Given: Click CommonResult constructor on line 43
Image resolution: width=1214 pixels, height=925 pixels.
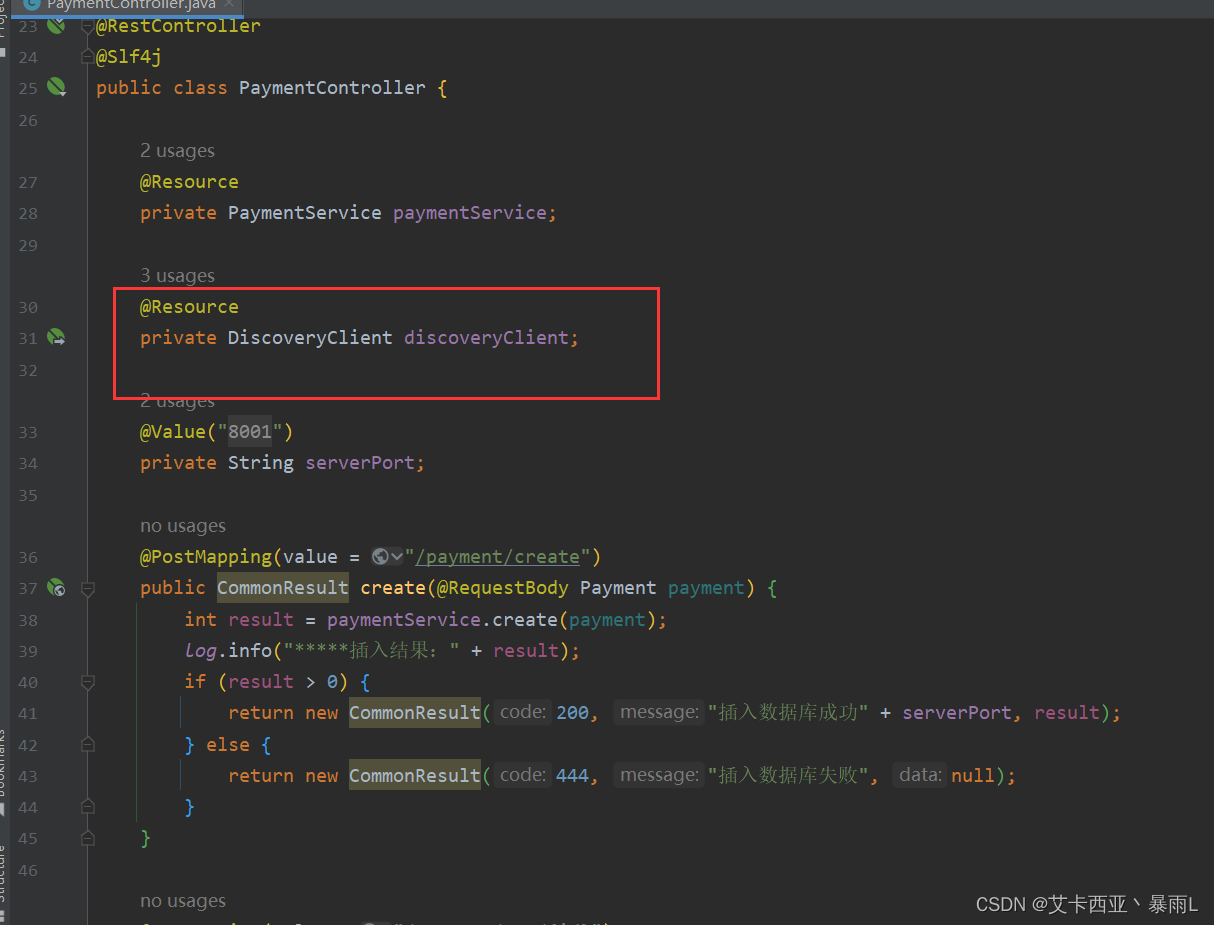Looking at the screenshot, I should pos(415,776).
